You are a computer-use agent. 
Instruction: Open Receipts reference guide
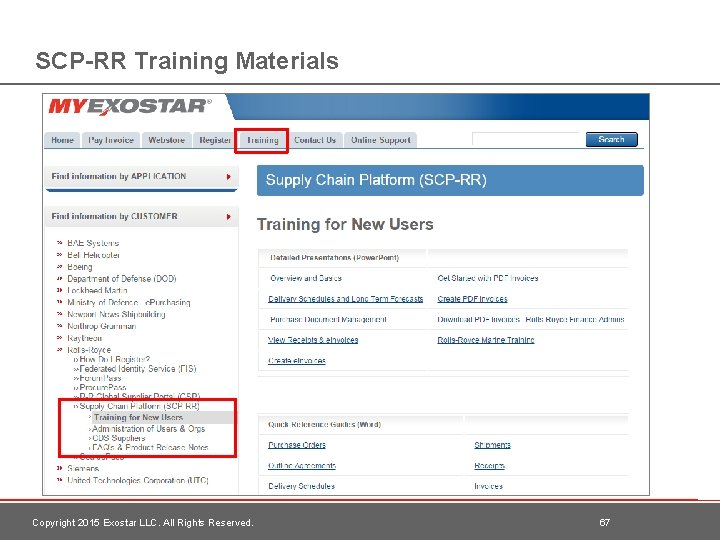click(489, 466)
